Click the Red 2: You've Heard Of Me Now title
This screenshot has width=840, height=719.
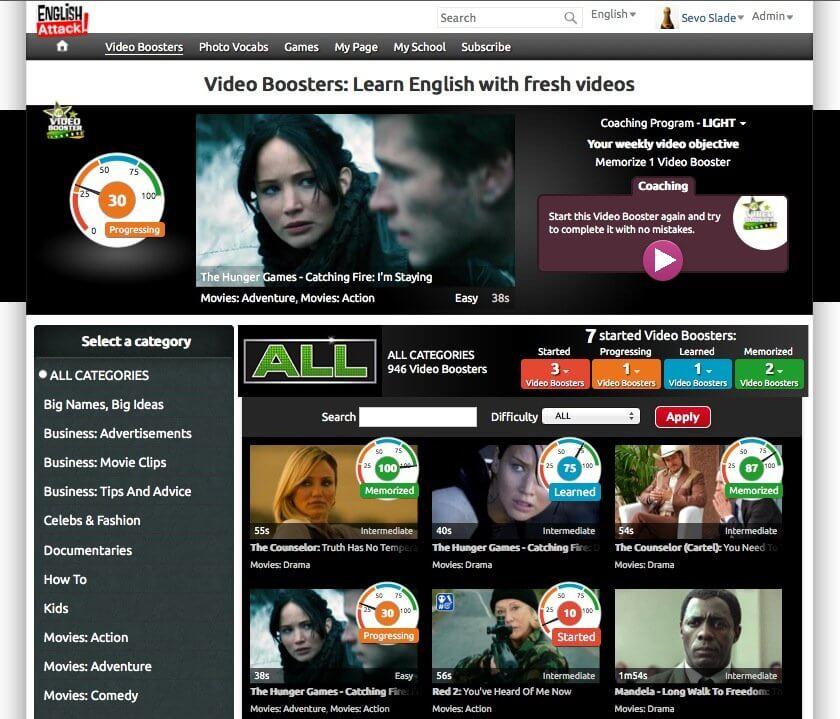501,692
